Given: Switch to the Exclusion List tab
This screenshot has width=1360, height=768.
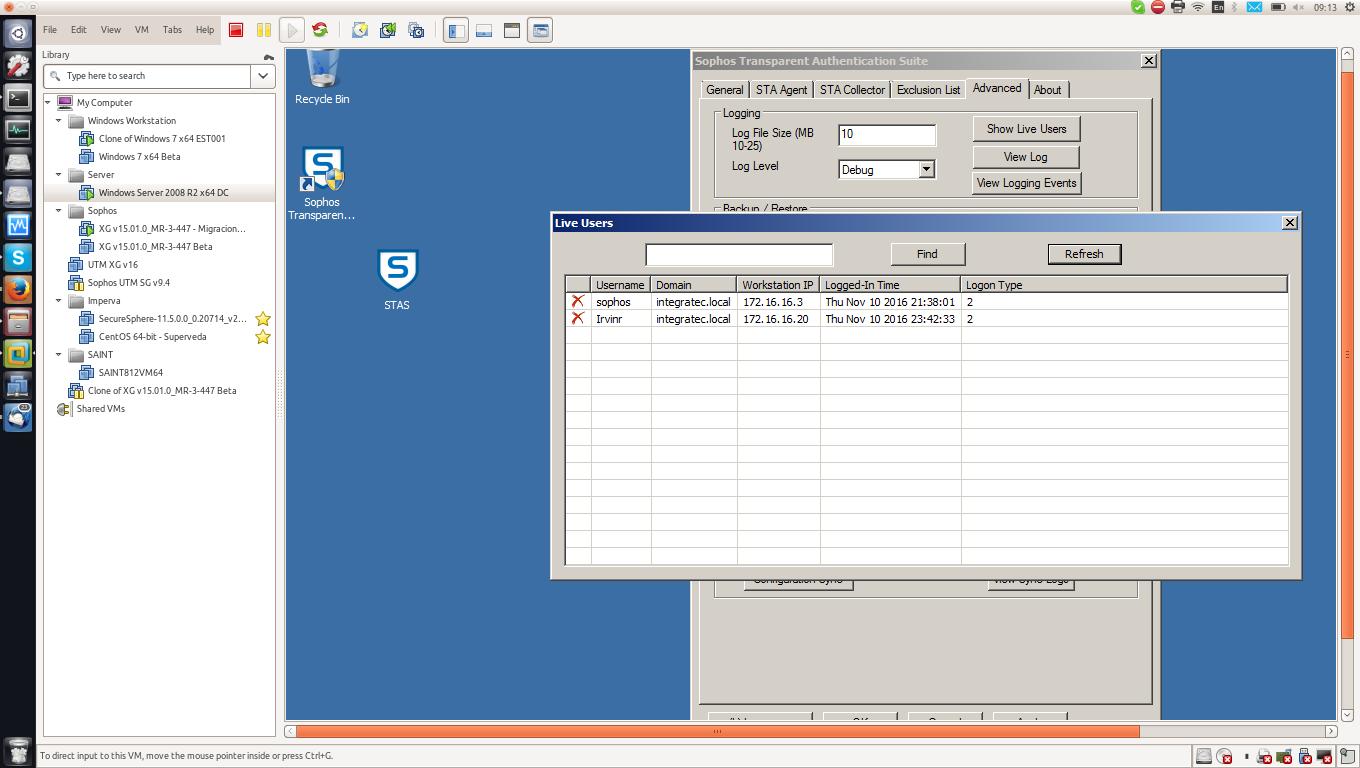Looking at the screenshot, I should tap(928, 90).
